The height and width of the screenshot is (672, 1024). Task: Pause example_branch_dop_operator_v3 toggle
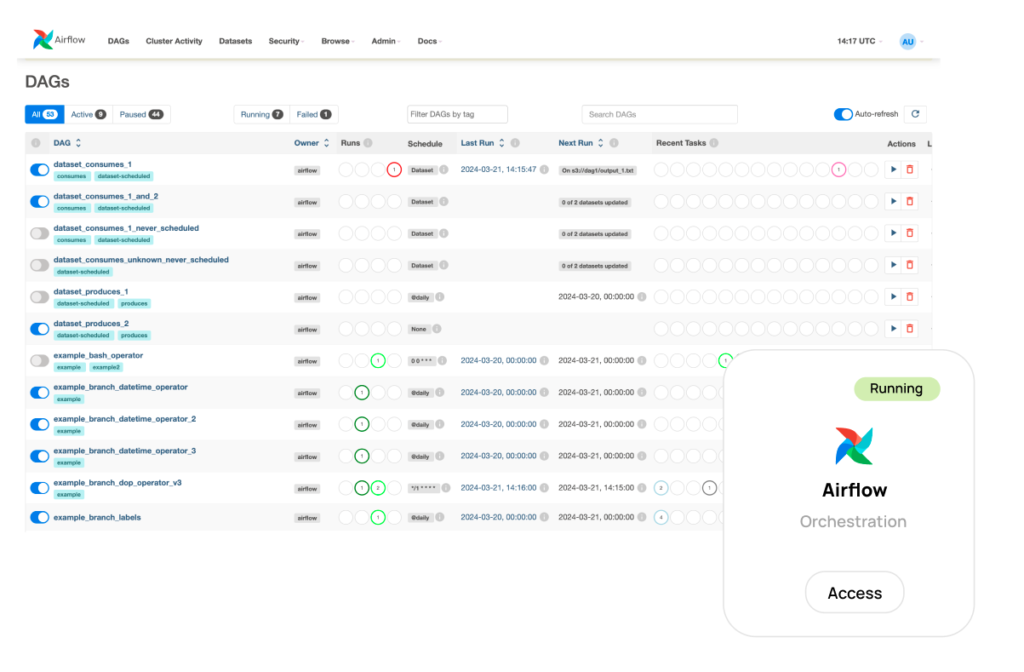point(40,488)
